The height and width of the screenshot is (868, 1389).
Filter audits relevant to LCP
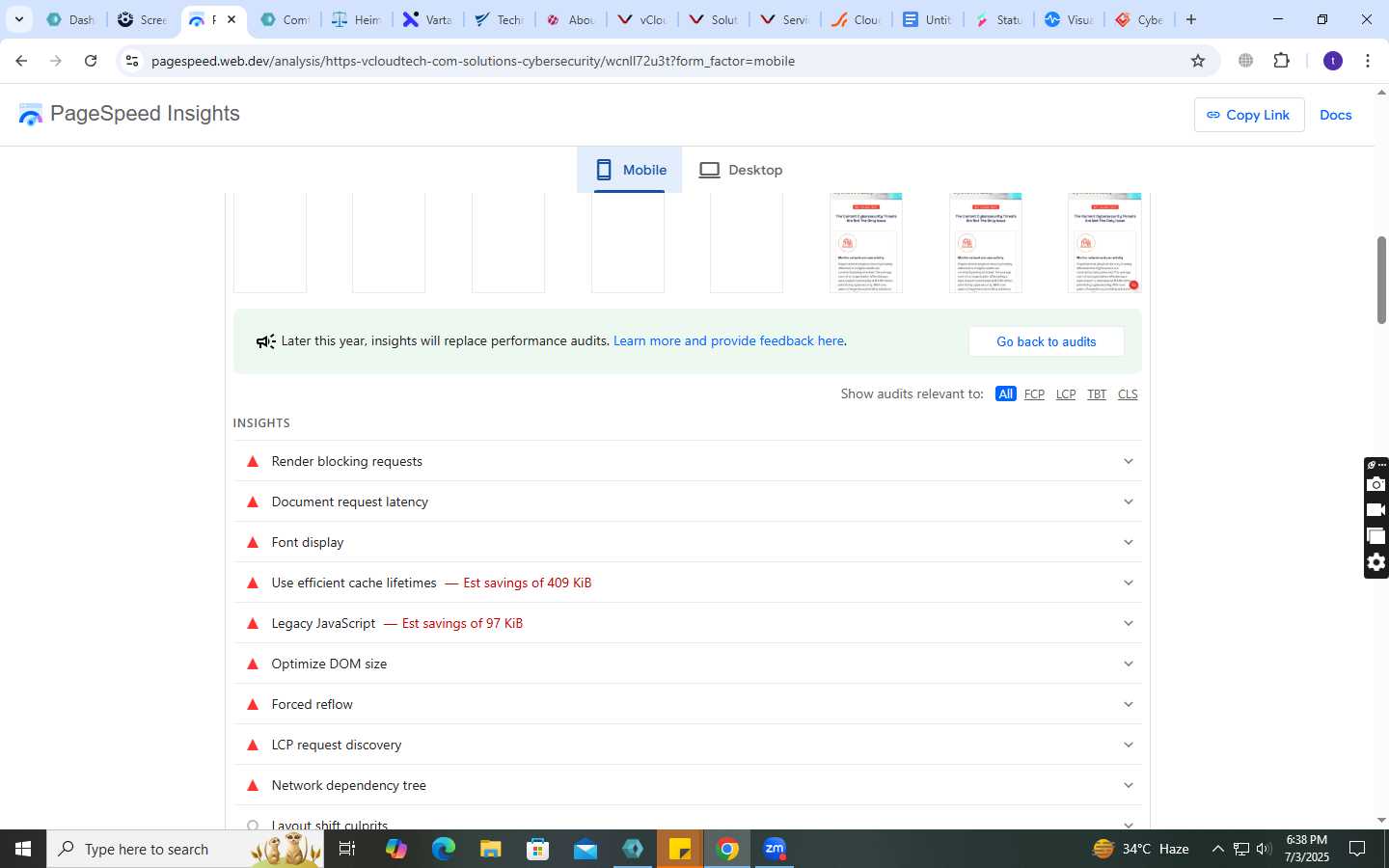pyautogui.click(x=1066, y=393)
